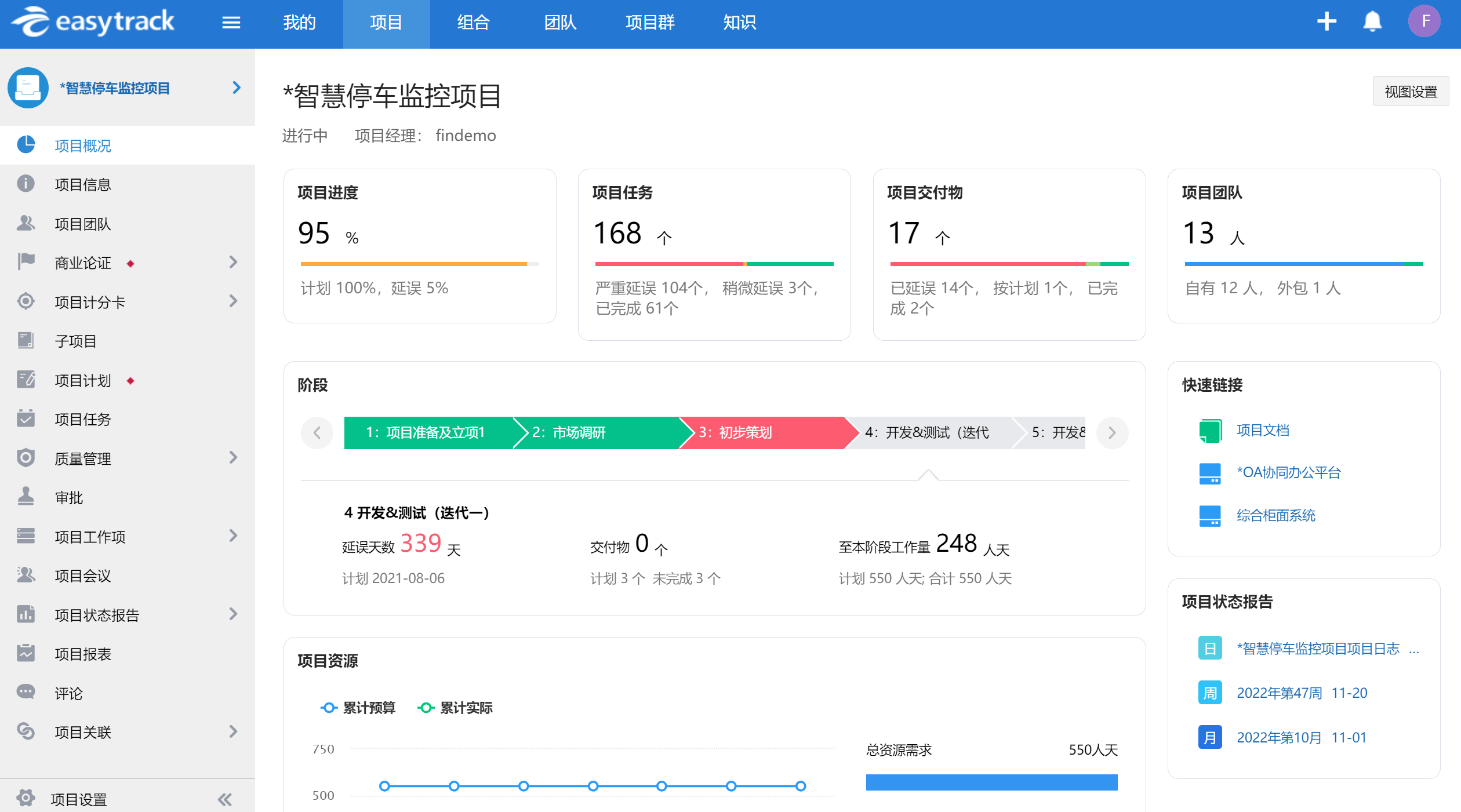Click the 视图设置 button
Viewport: 1461px width, 812px height.
[1410, 92]
